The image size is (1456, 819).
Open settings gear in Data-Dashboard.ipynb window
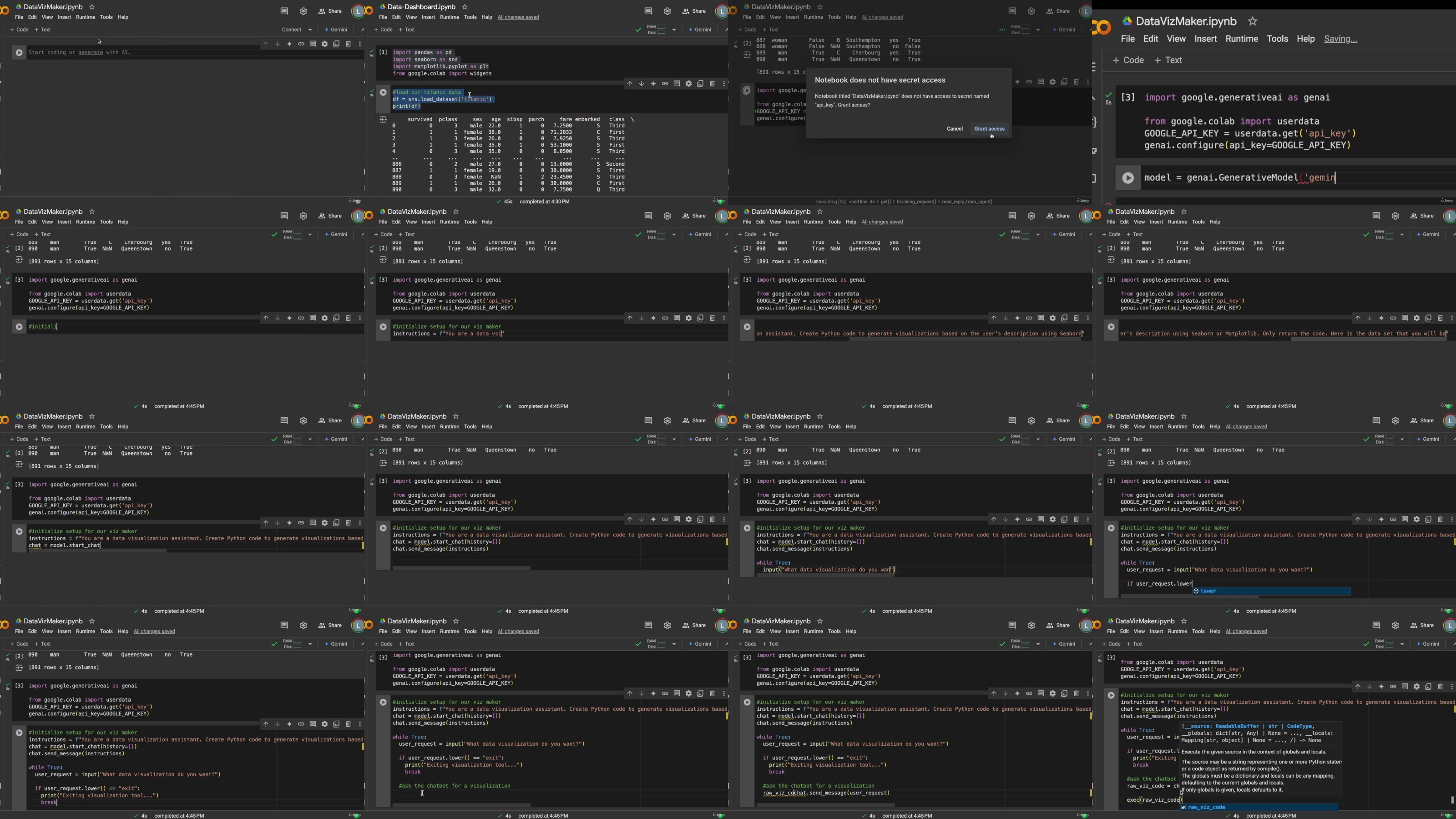click(x=667, y=11)
